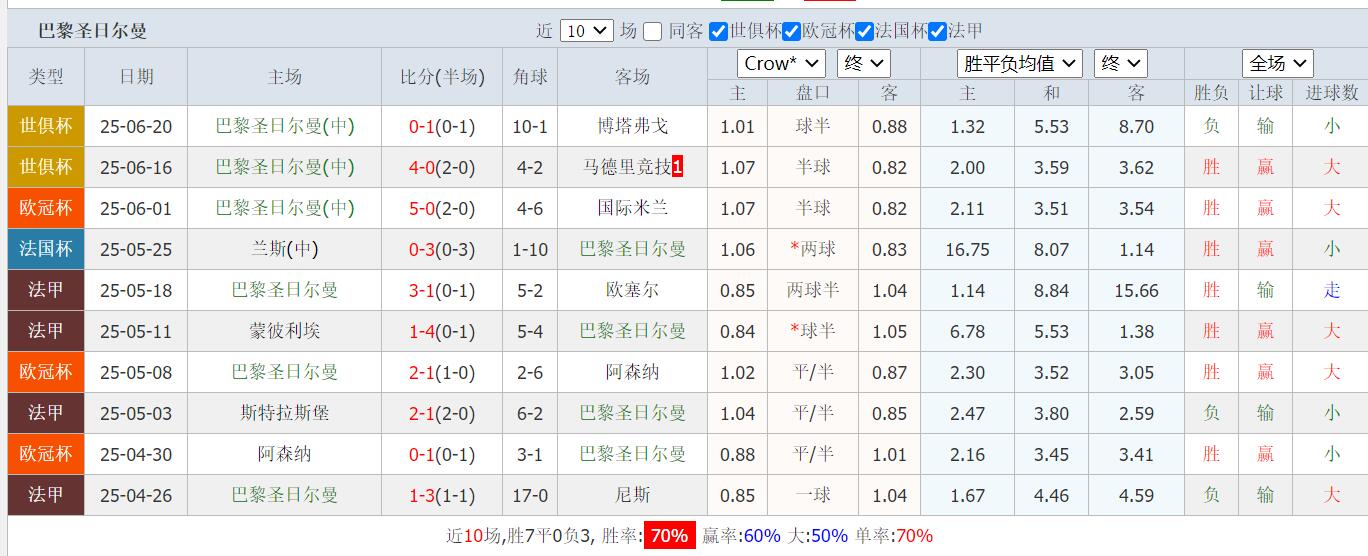Click away team 尼斯
The image size is (1368, 556).
(633, 495)
